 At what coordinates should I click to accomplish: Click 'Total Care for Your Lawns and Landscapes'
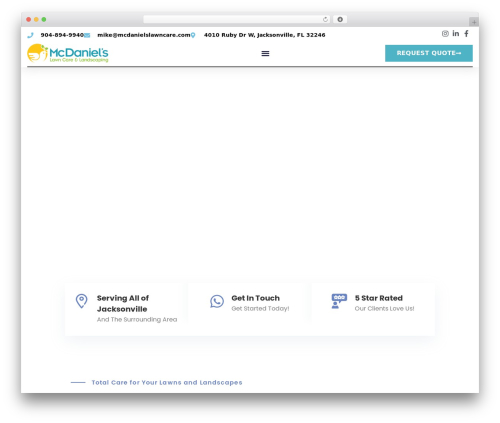pyautogui.click(x=167, y=382)
